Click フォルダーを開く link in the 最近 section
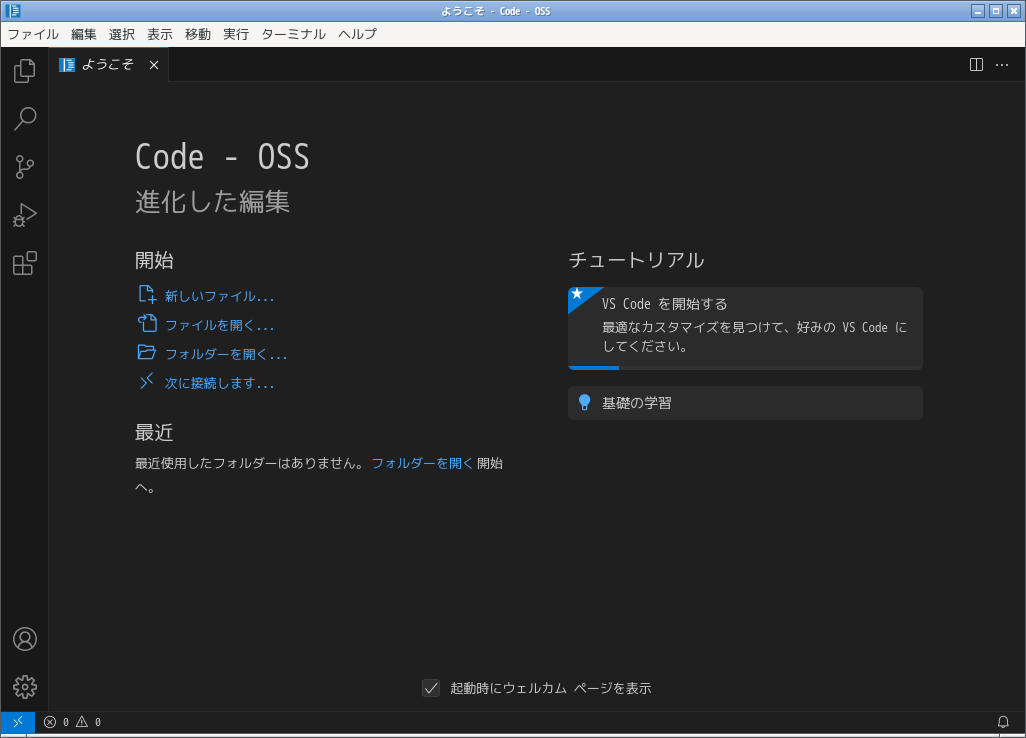The height and width of the screenshot is (738, 1026). click(422, 463)
